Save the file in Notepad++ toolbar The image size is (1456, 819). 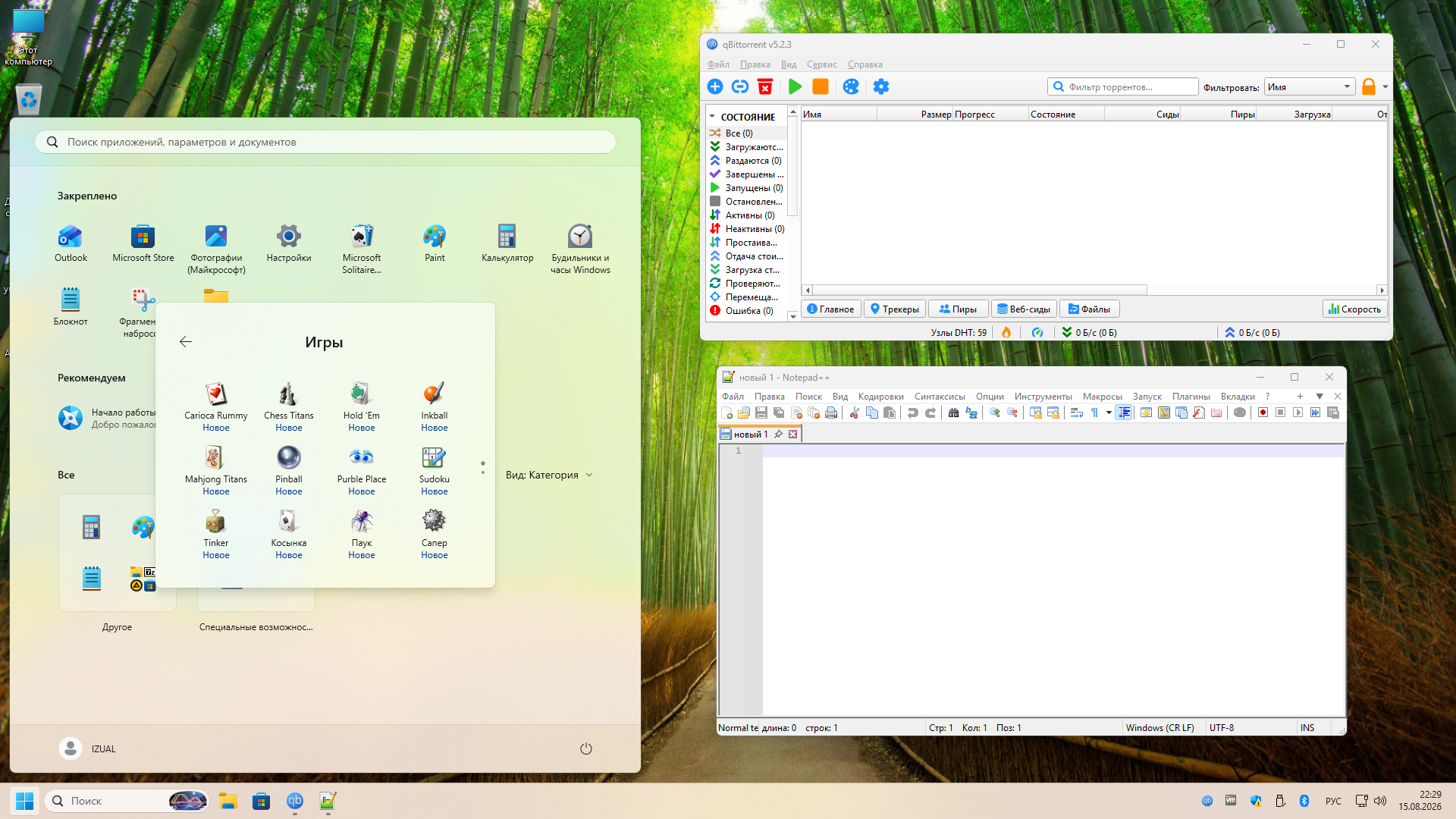[761, 413]
